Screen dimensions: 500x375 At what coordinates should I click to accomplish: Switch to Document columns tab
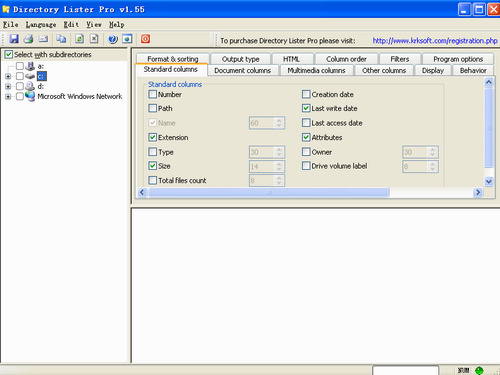(242, 70)
